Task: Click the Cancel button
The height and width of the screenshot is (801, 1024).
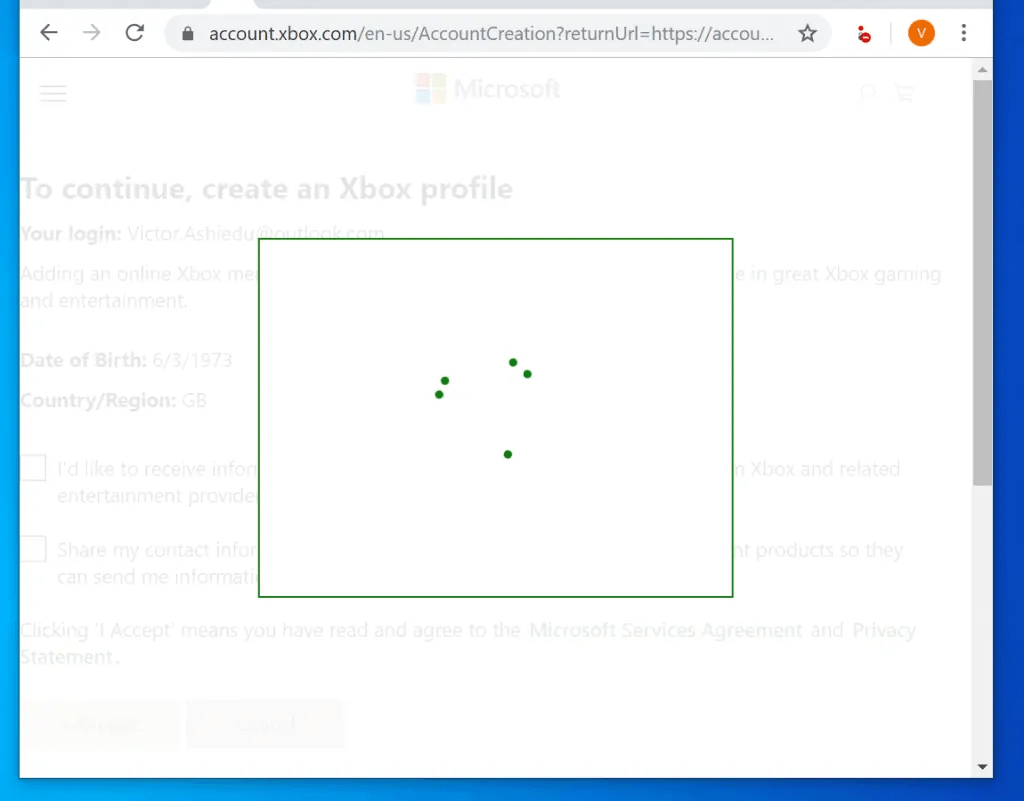Action: (x=264, y=723)
